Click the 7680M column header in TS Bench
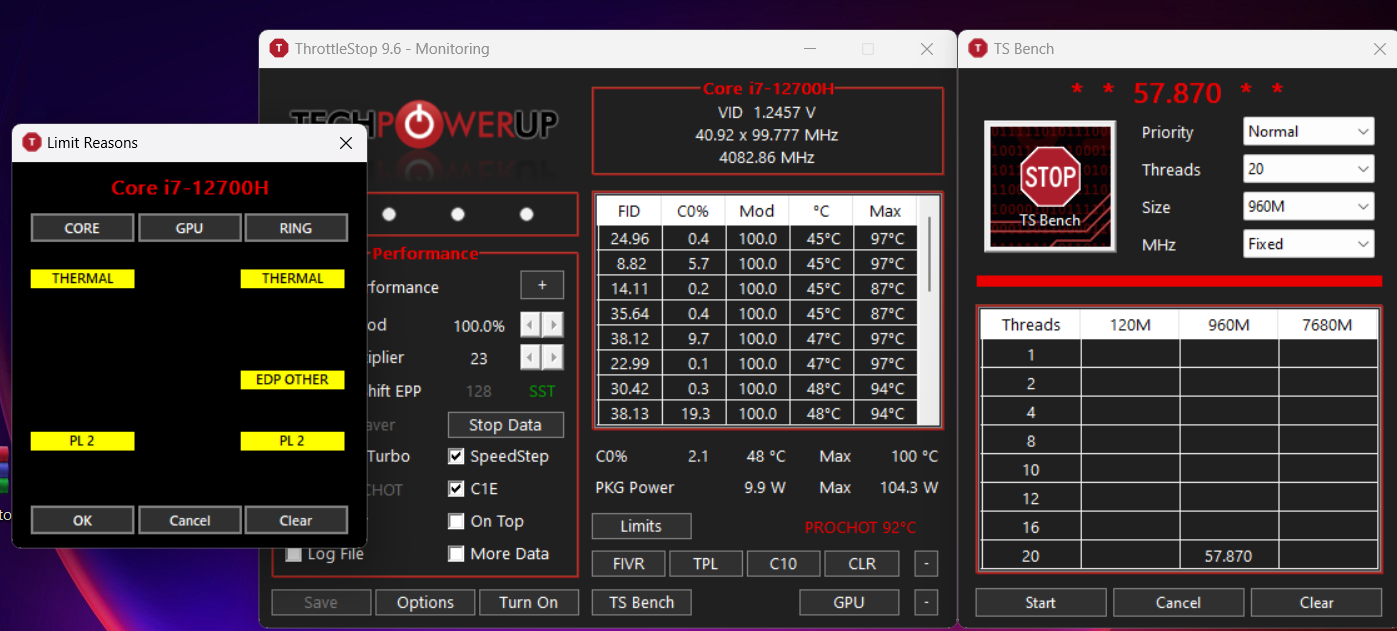This screenshot has width=1397, height=631. click(x=1328, y=325)
